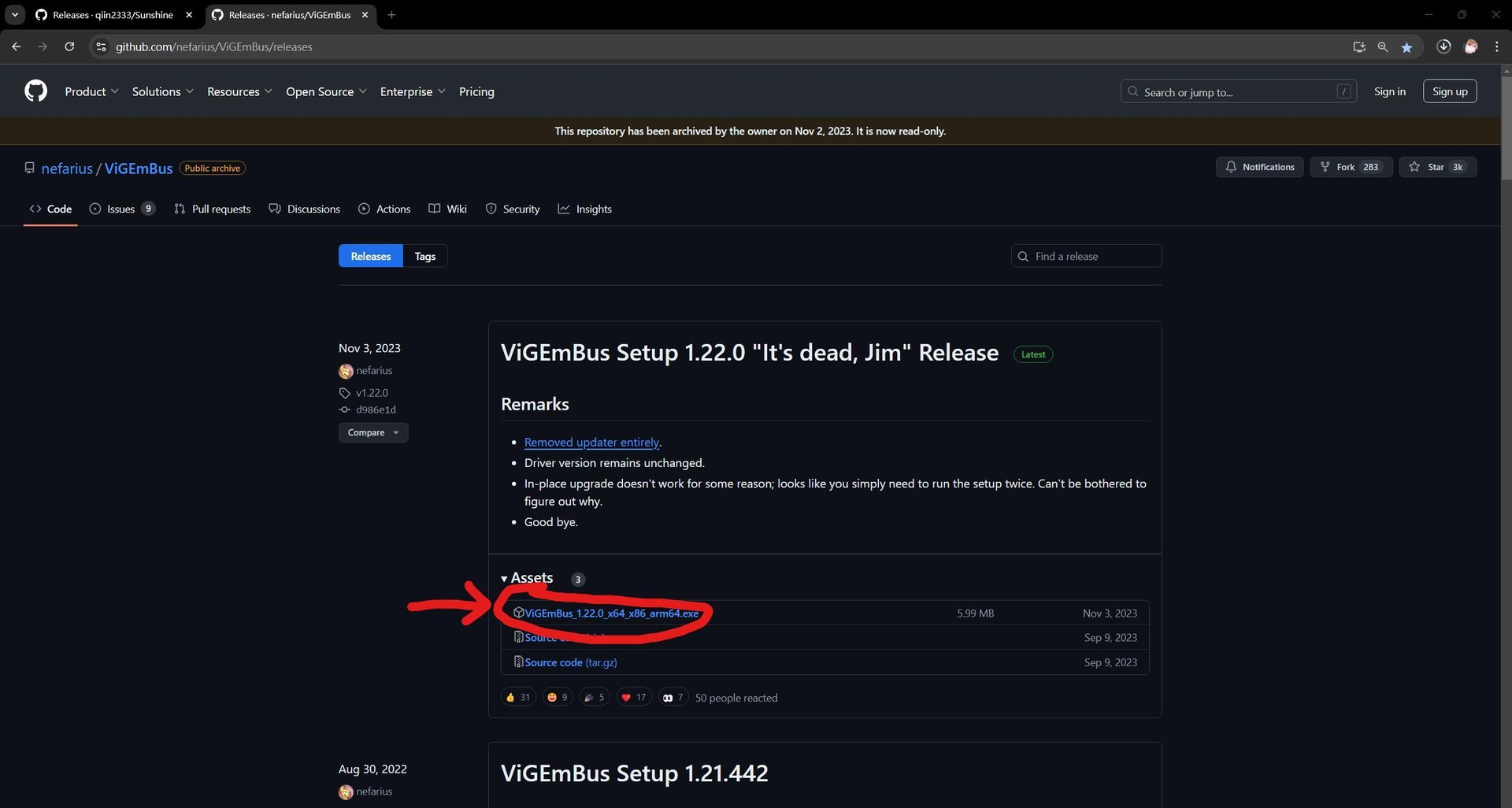Open the browser downloads icon
The width and height of the screenshot is (1512, 808).
pos(1443,47)
